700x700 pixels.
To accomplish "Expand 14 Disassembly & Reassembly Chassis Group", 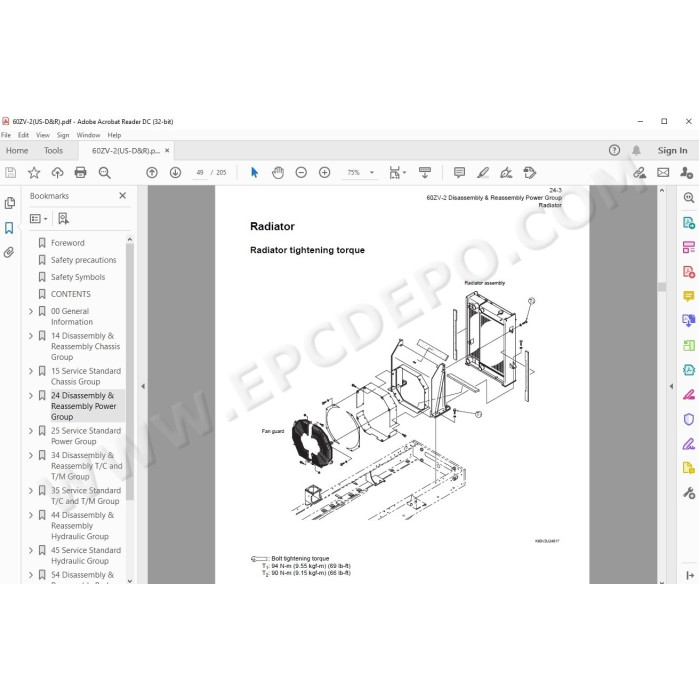I will (x=31, y=336).
